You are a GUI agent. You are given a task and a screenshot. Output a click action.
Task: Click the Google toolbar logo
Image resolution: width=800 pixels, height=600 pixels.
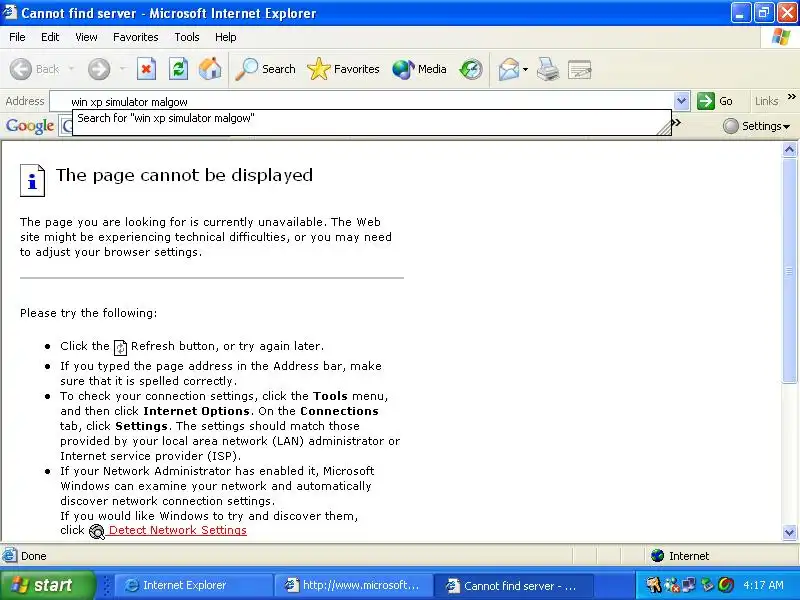pyautogui.click(x=30, y=126)
